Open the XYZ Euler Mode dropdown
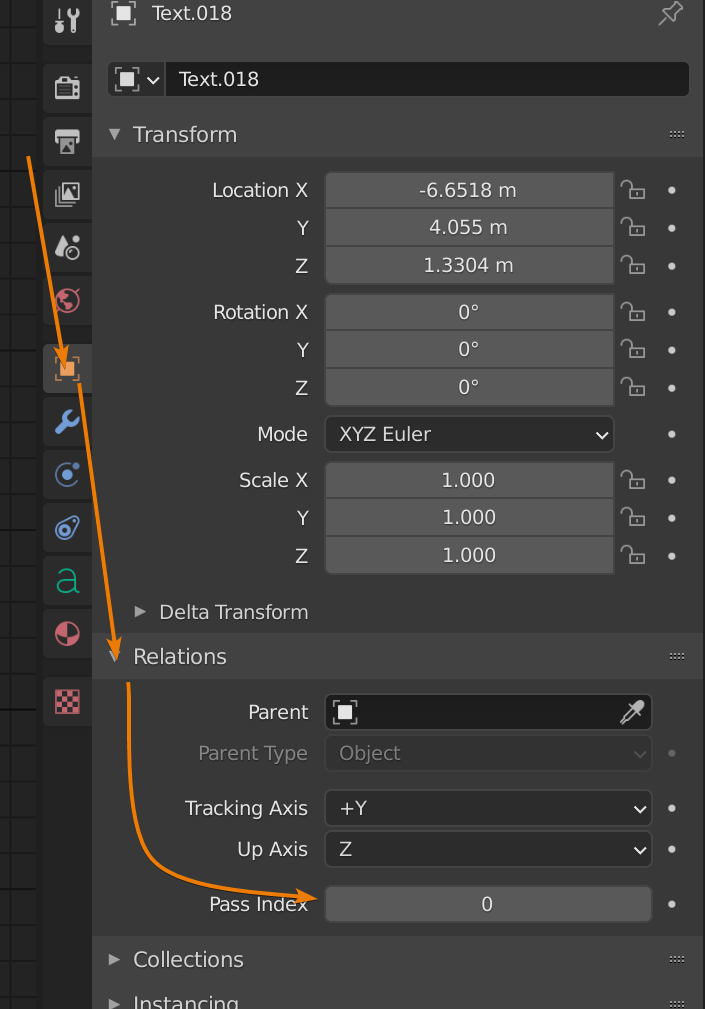This screenshot has height=1009, width=705. click(x=469, y=434)
